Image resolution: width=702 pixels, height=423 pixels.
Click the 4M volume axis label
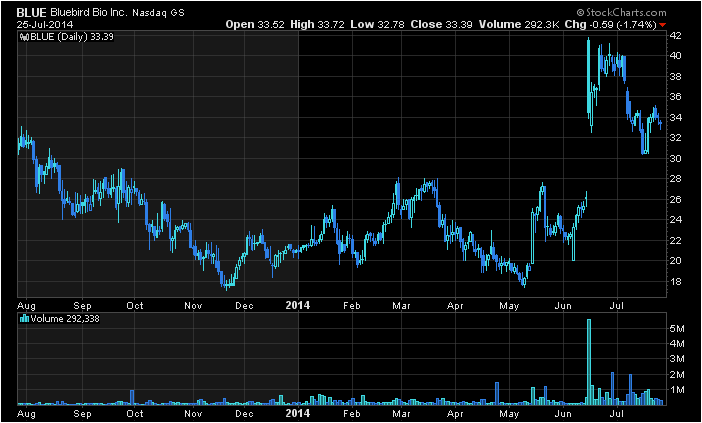pos(677,344)
